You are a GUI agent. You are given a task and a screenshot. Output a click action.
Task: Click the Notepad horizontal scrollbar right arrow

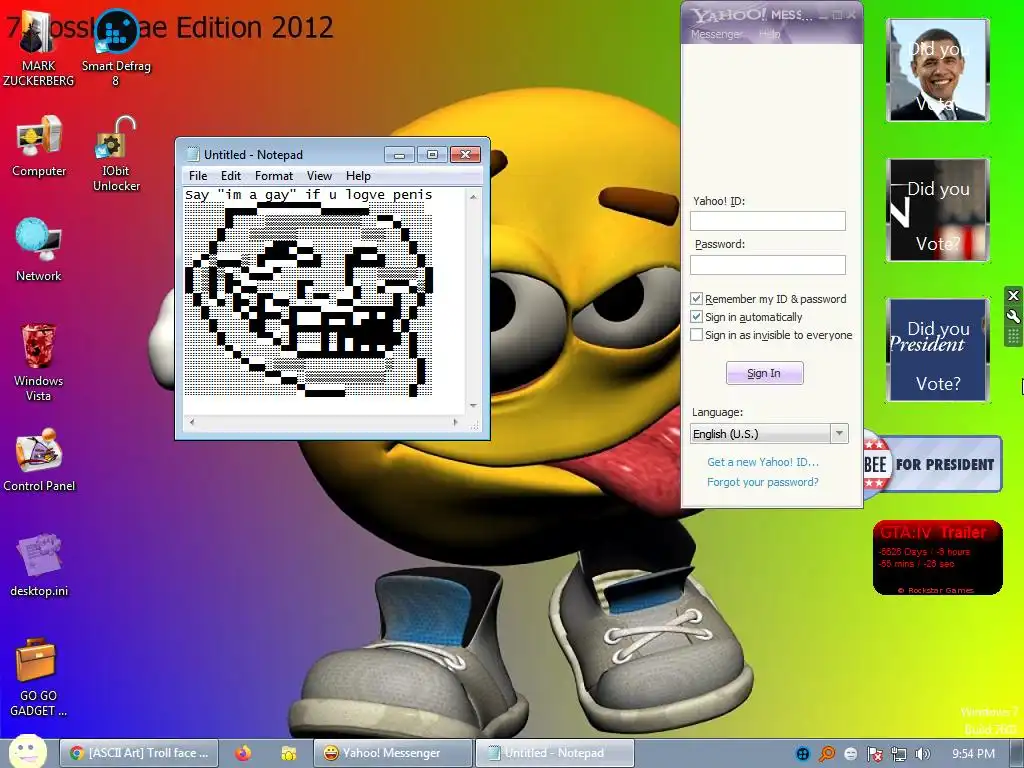coord(456,423)
